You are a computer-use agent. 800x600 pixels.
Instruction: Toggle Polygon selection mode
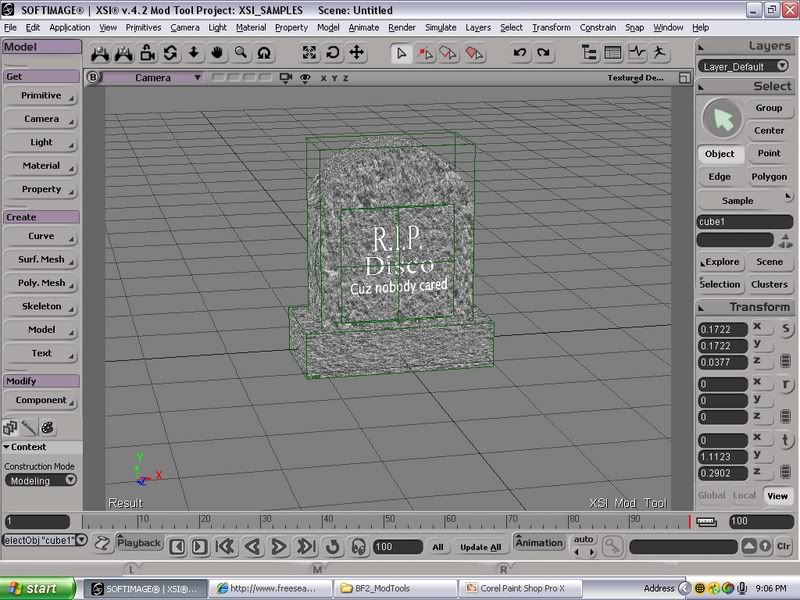769,177
